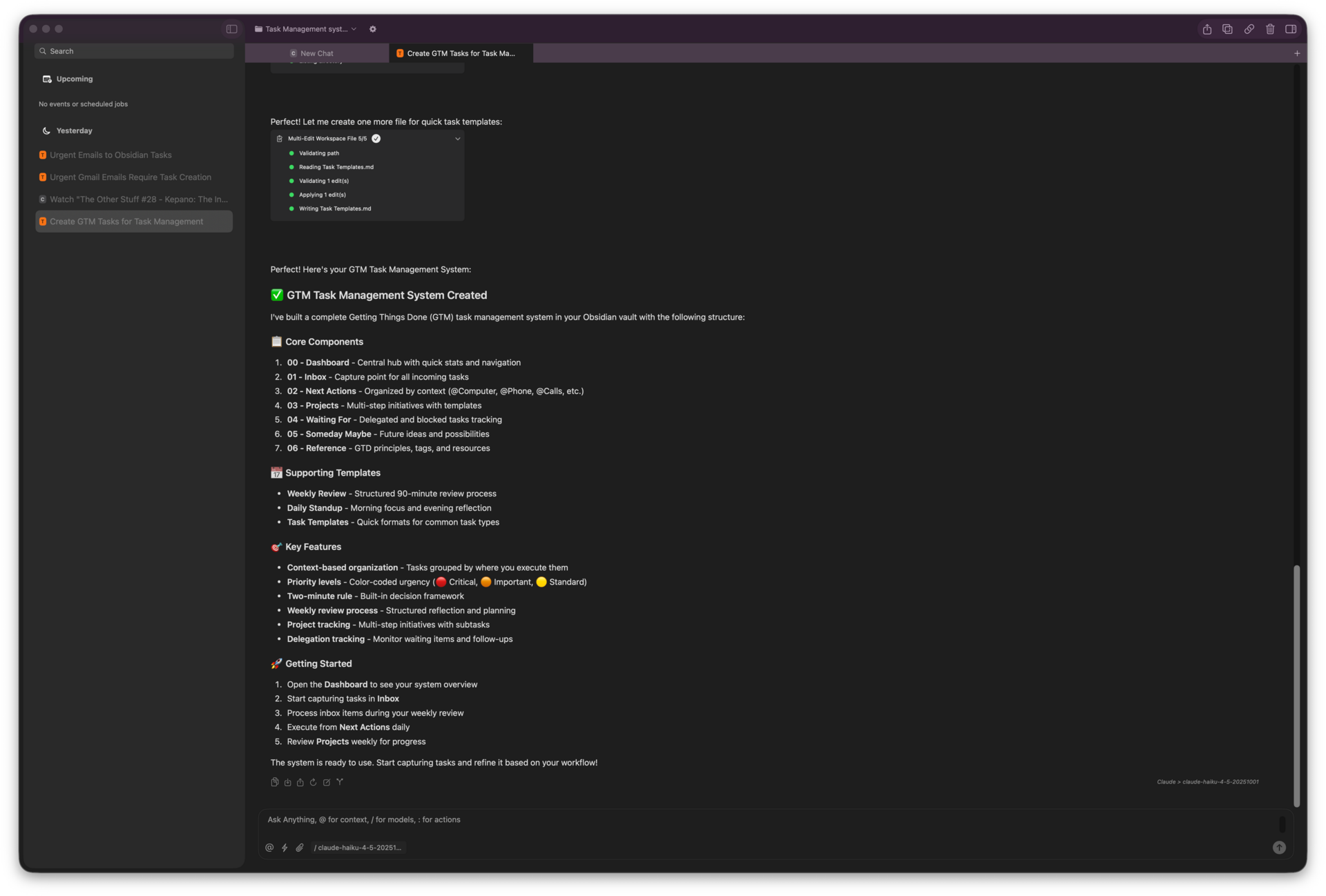Open Urgent Gmail Emails Require Task Creation chat
1326x896 pixels.
click(x=134, y=177)
